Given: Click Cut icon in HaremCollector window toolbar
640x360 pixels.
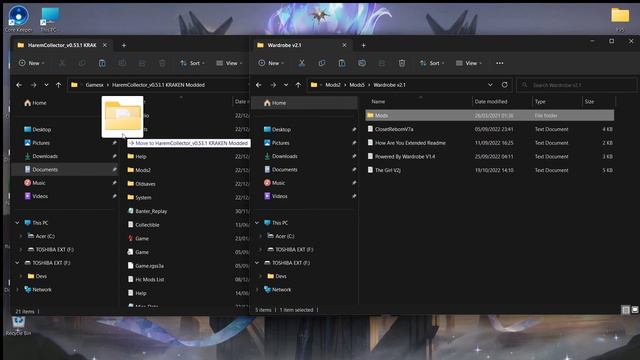Looking at the screenshot, I should (x=62, y=63).
